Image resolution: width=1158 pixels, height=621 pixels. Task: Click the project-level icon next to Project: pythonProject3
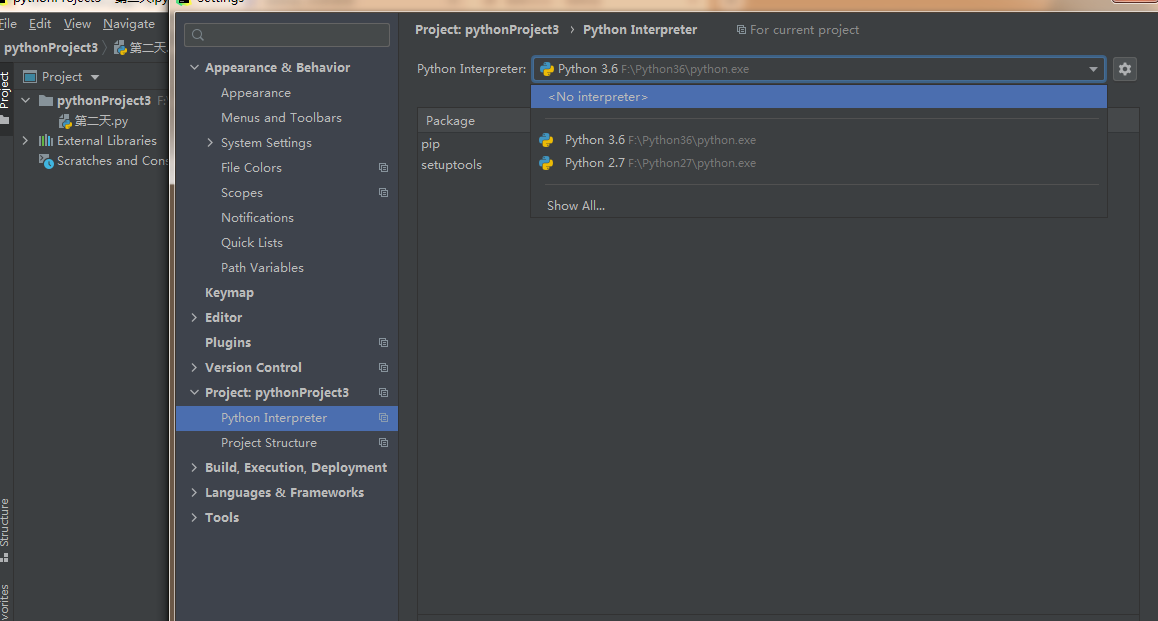pos(383,393)
